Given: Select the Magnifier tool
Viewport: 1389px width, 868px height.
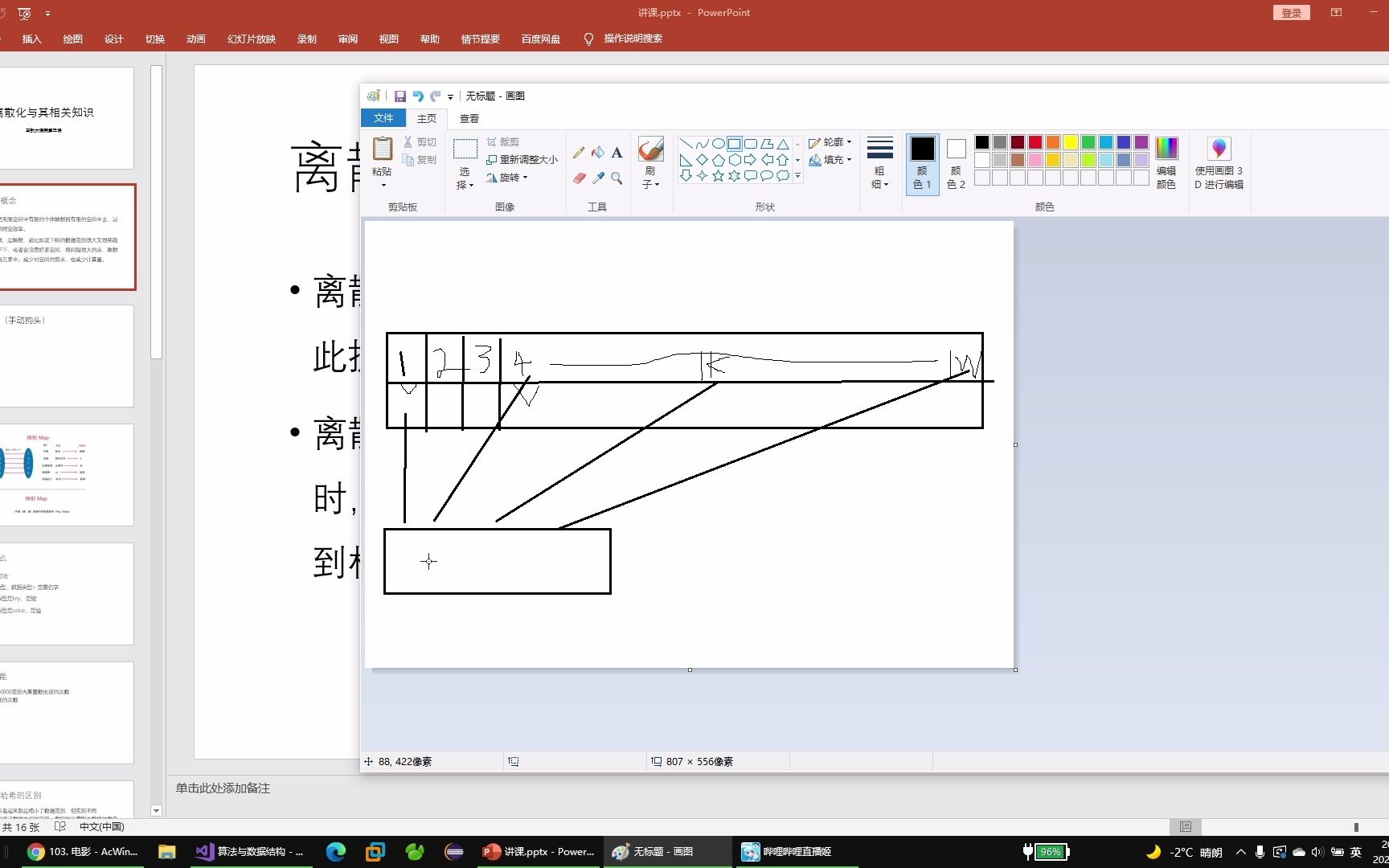Looking at the screenshot, I should click(617, 178).
